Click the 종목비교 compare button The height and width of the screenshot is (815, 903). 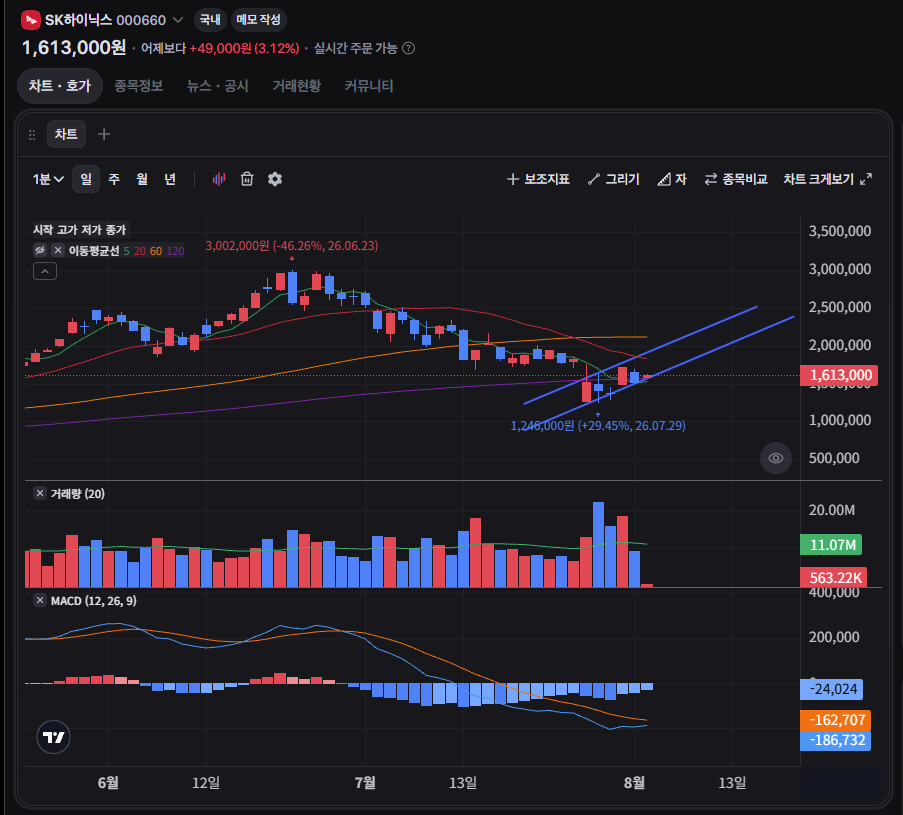[x=736, y=179]
